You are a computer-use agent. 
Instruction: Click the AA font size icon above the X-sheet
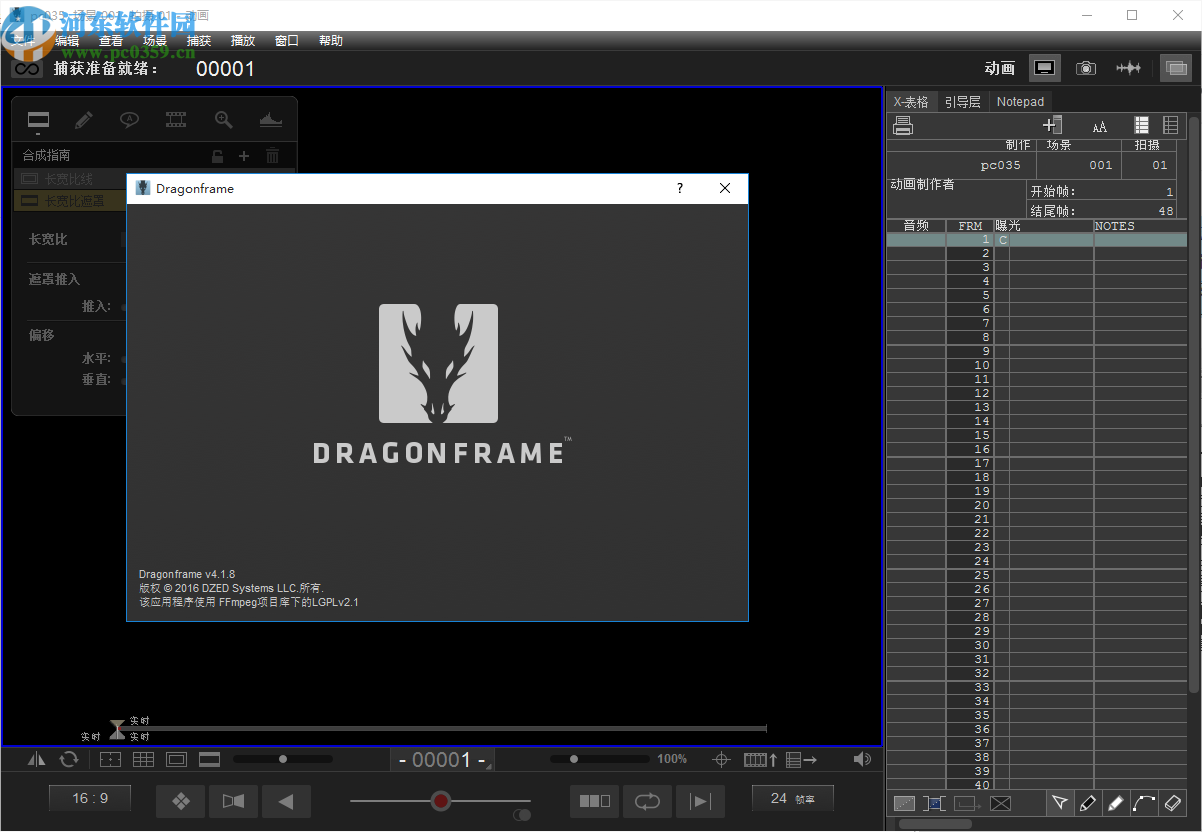click(1100, 126)
